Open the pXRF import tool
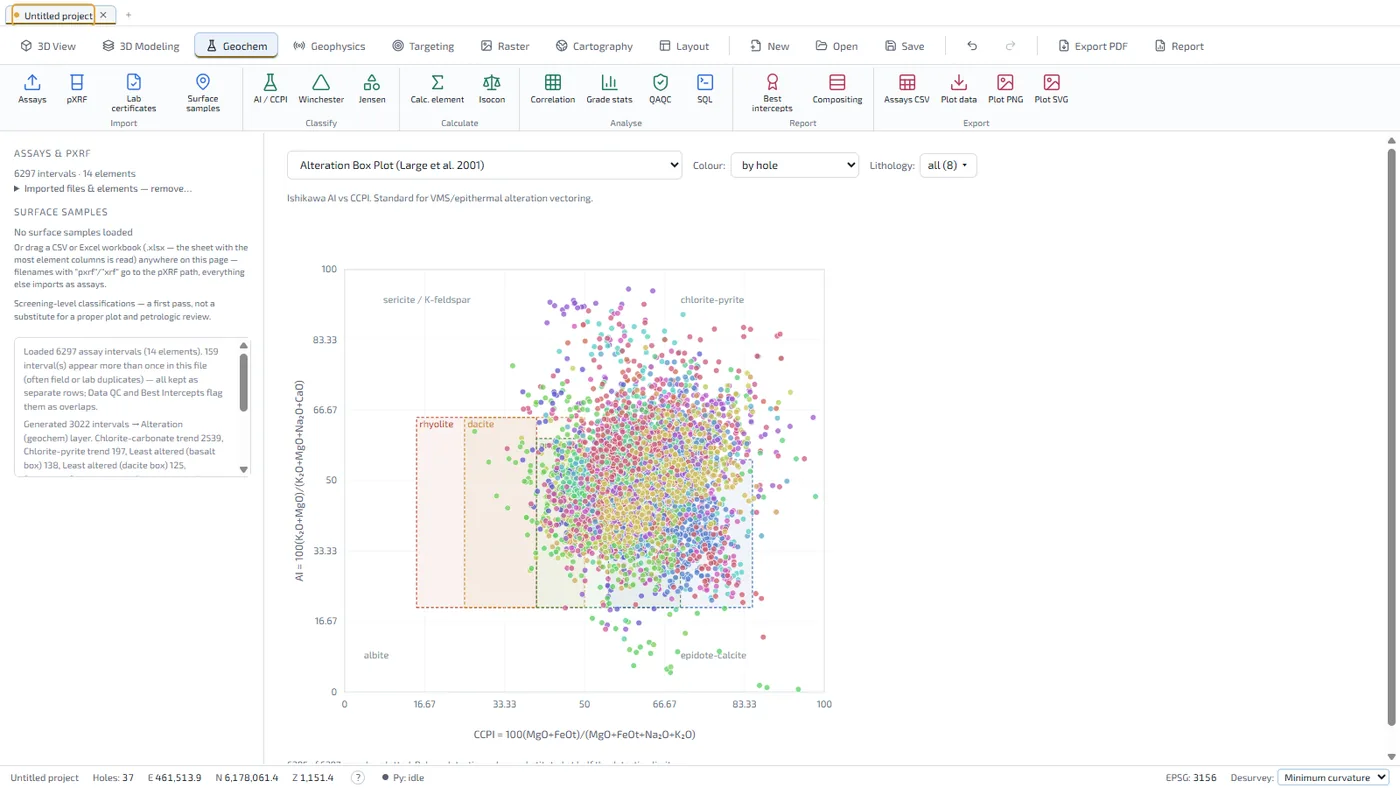Screen dimensions: 1400x788 tap(77, 89)
